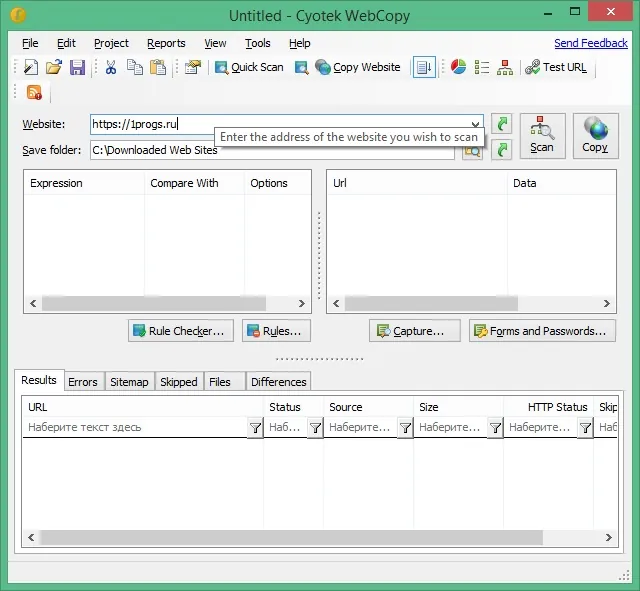The width and height of the screenshot is (640, 591).
Task: Click the Status column header in results
Action: pyautogui.click(x=293, y=407)
